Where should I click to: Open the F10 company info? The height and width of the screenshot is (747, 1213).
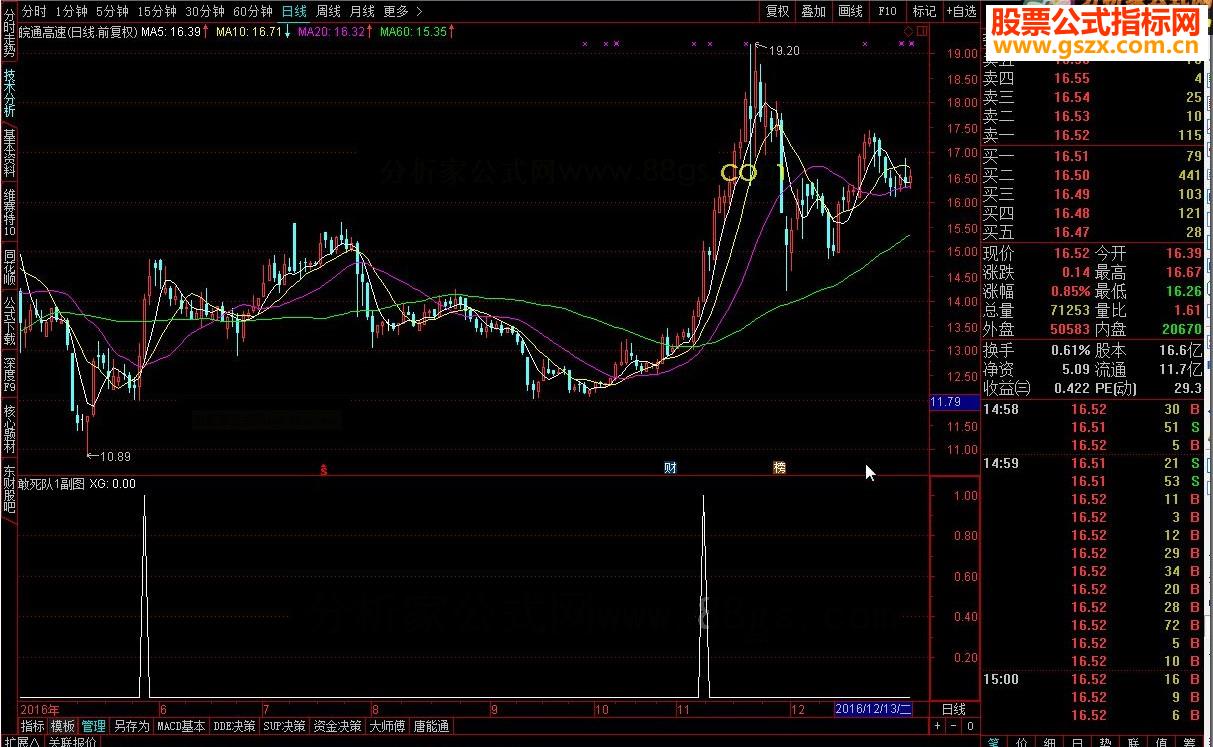[x=887, y=11]
